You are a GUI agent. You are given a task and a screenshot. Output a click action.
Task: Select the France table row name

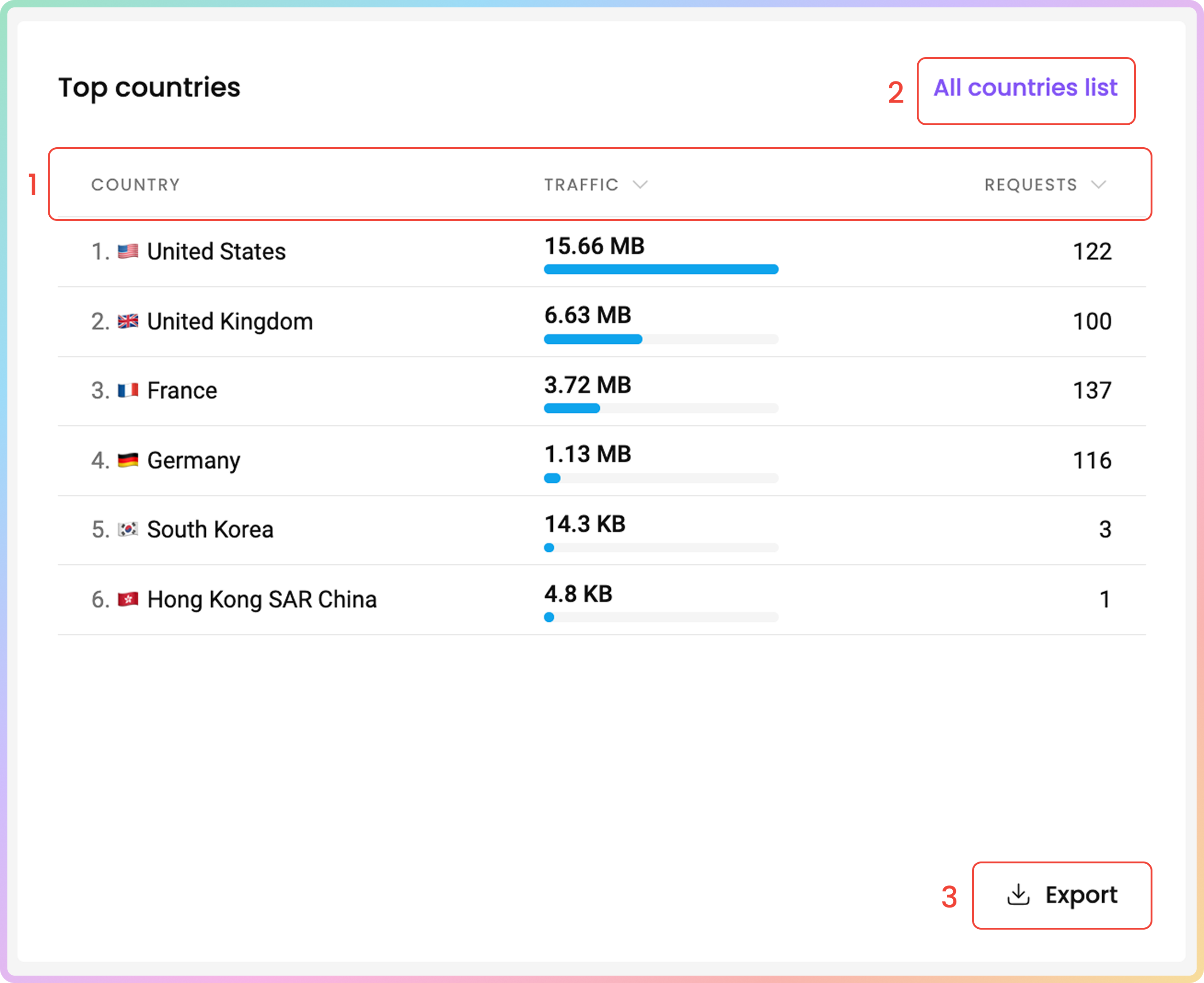pyautogui.click(x=182, y=391)
